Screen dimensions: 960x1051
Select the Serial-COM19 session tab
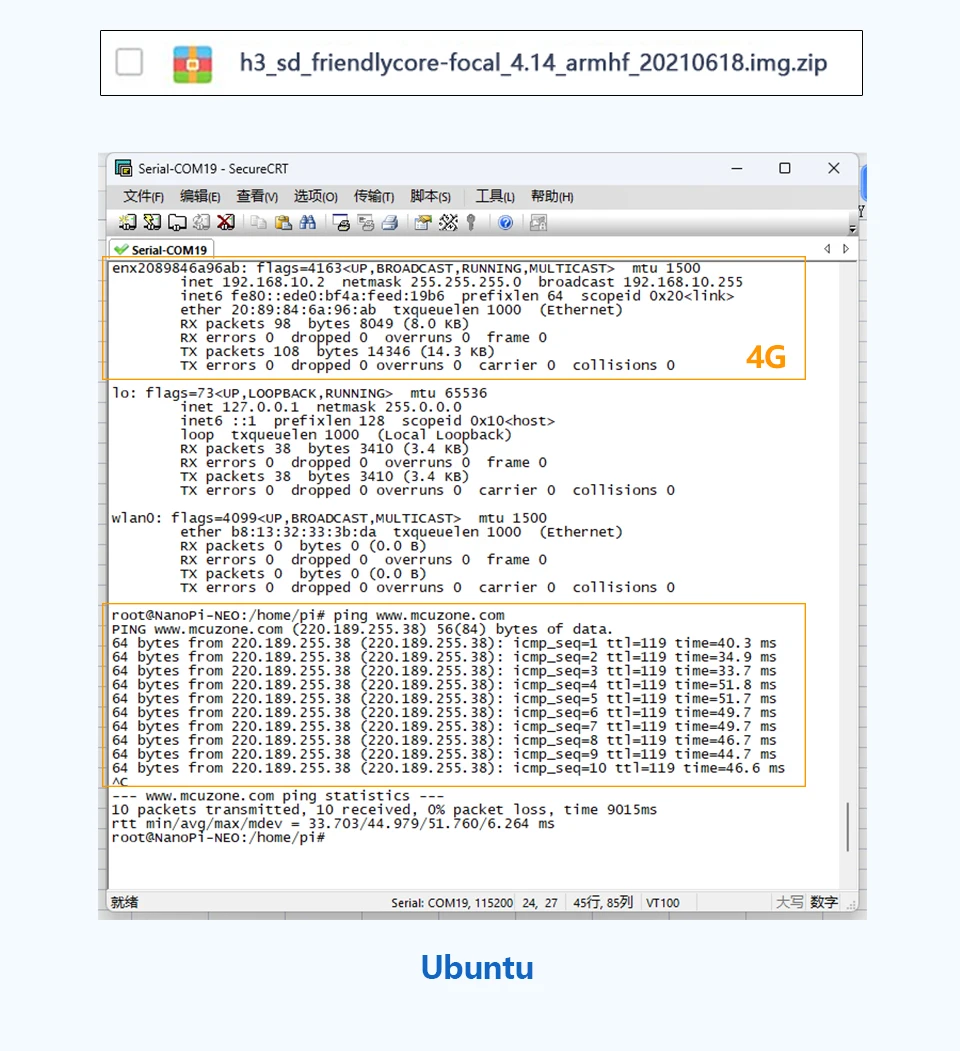(161, 249)
